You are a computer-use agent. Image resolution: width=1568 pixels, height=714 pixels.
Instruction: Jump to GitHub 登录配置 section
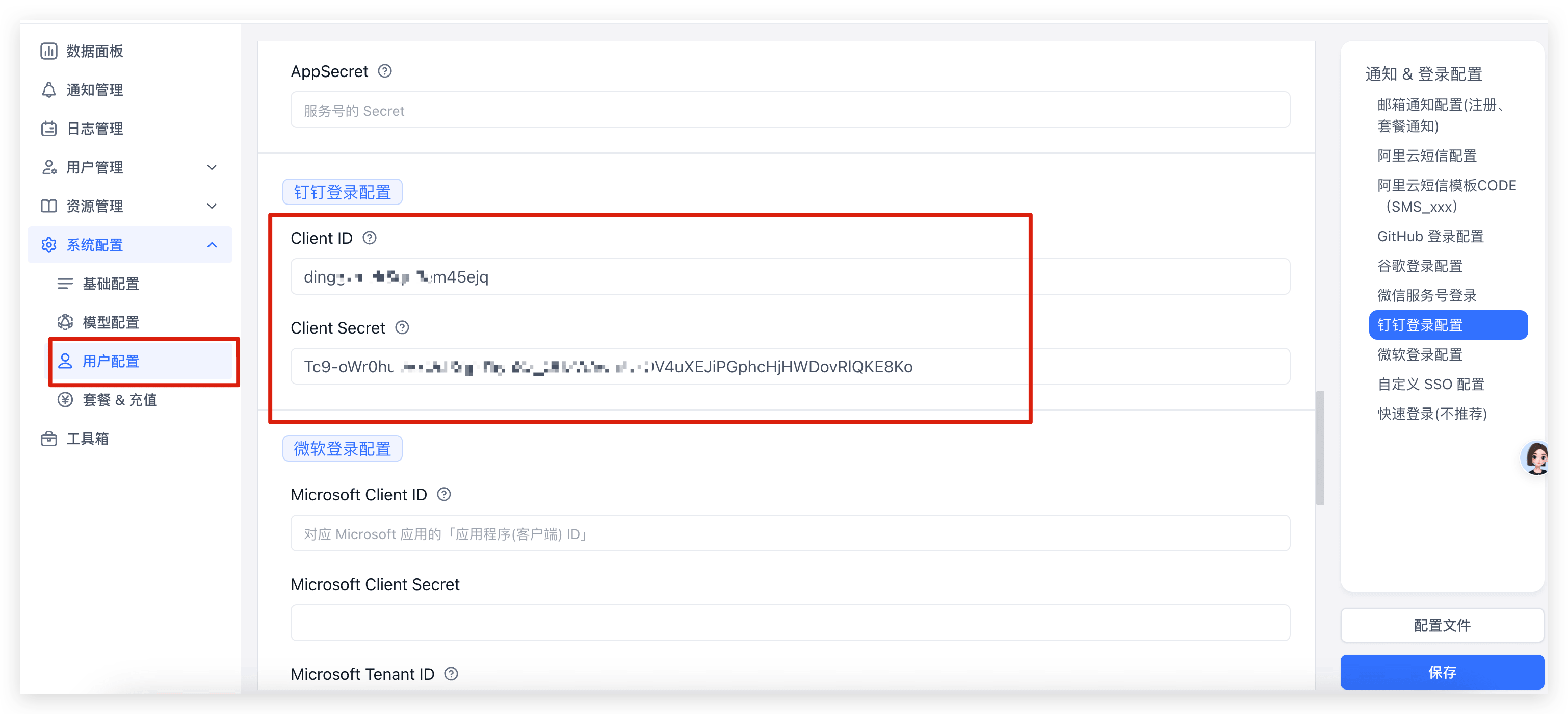pyautogui.click(x=1430, y=236)
